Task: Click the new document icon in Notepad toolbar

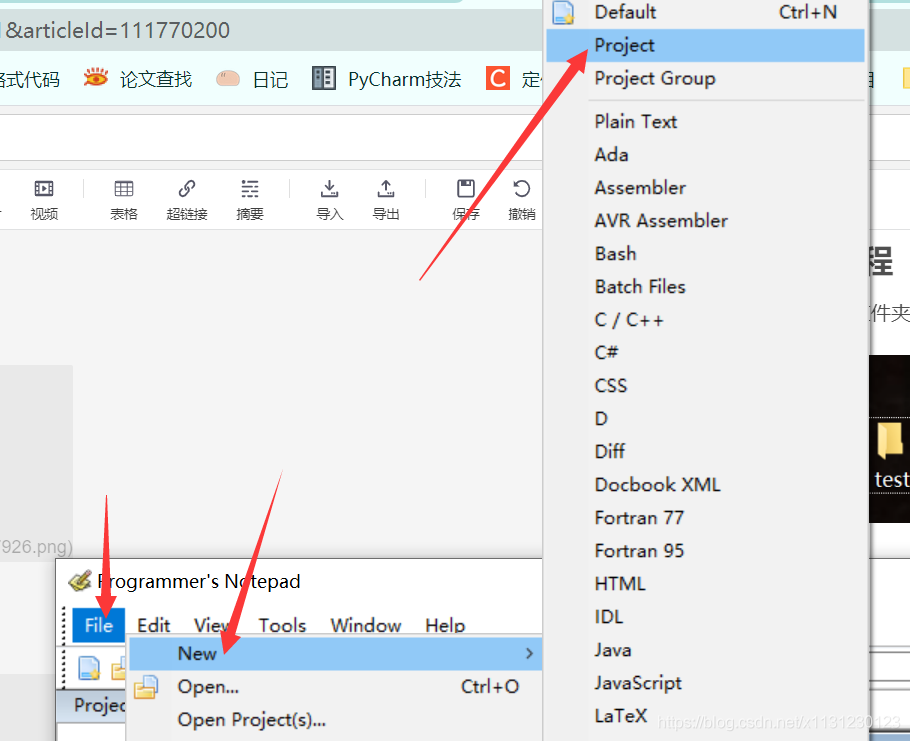Action: (x=89, y=668)
